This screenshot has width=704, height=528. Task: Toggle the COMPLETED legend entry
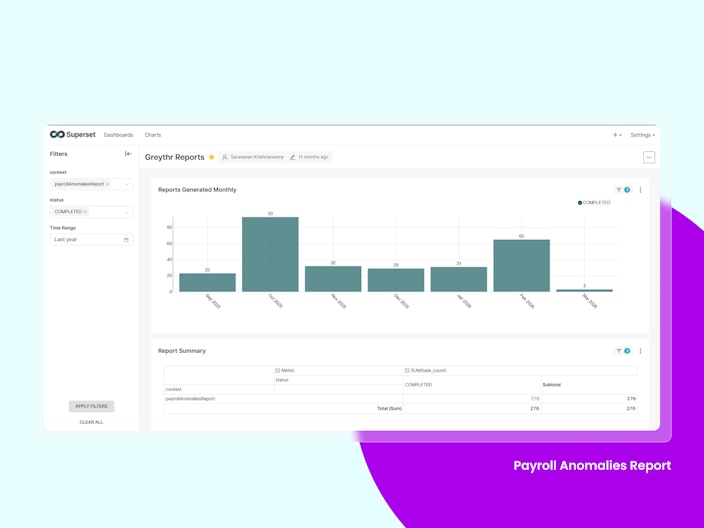594,202
